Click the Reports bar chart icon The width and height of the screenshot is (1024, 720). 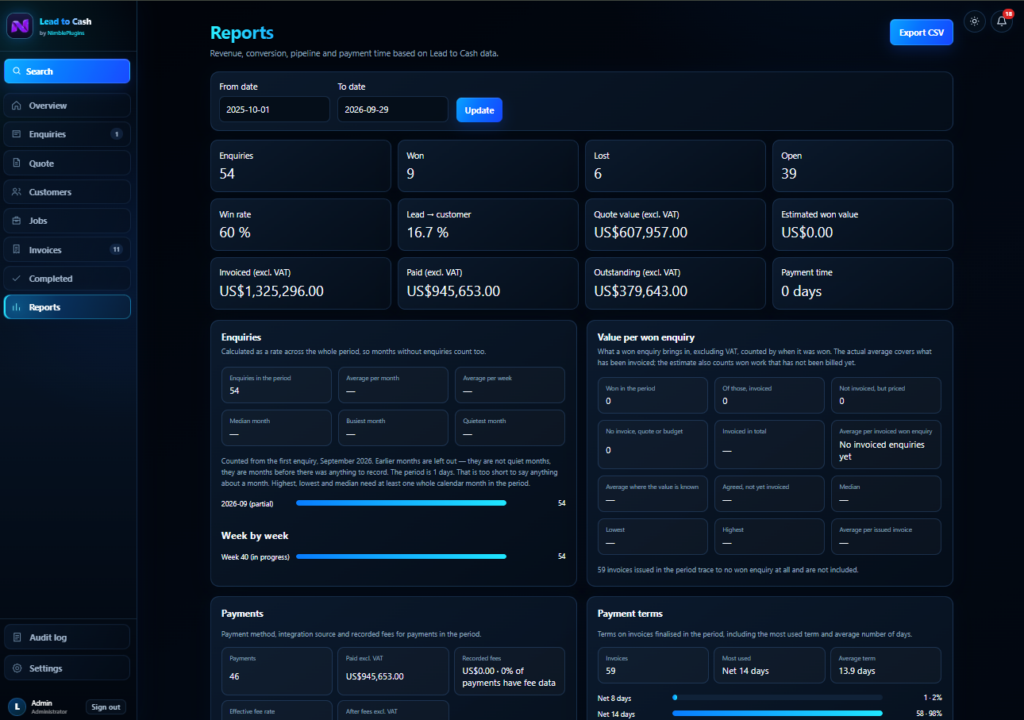[x=17, y=307]
